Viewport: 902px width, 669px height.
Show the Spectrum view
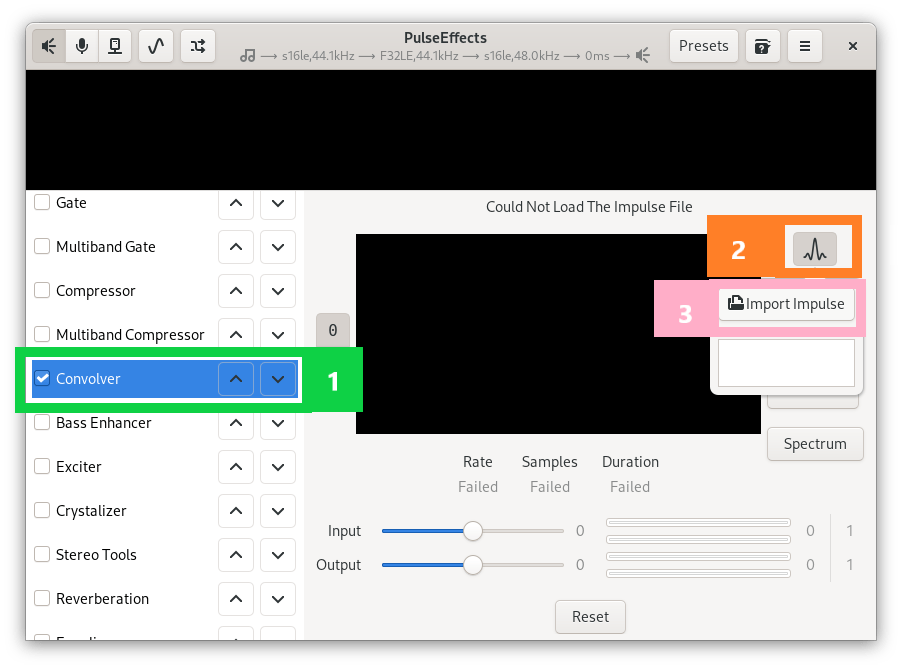point(815,444)
